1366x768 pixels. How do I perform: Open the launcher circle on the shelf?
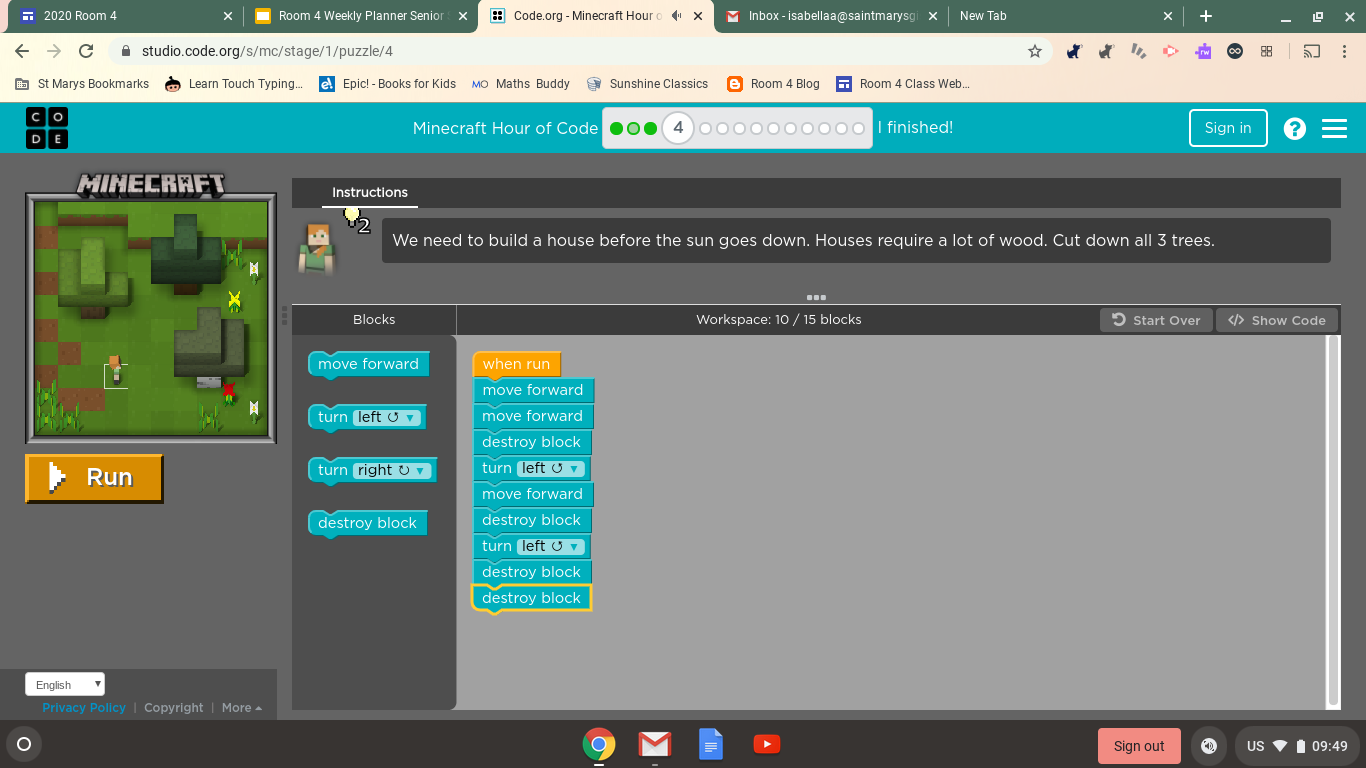coord(24,744)
